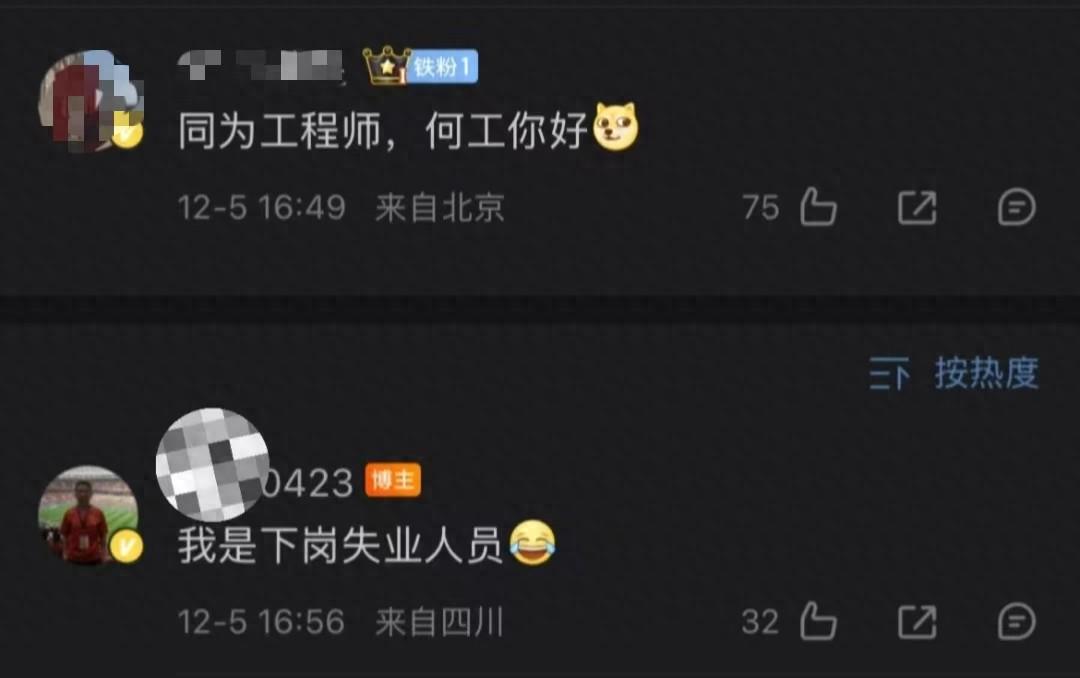1080x678 pixels.
Task: Tap the doge emoji in first comment
Action: [616, 127]
